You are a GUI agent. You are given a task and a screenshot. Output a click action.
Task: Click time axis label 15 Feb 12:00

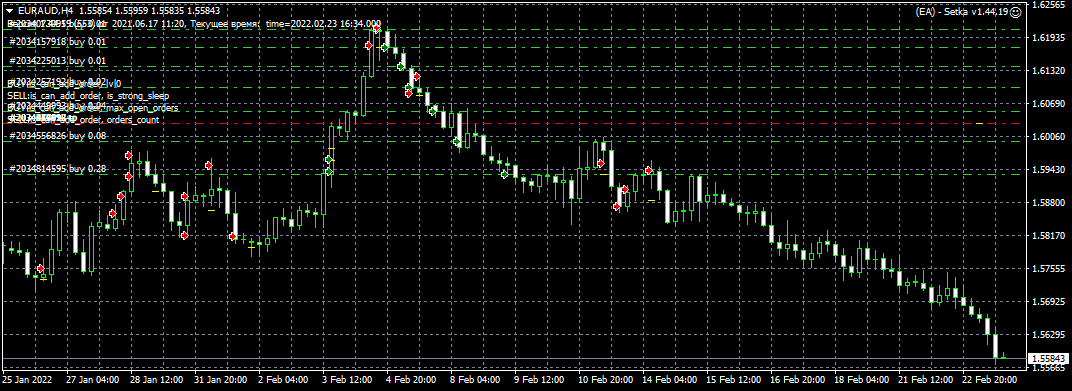[734, 379]
